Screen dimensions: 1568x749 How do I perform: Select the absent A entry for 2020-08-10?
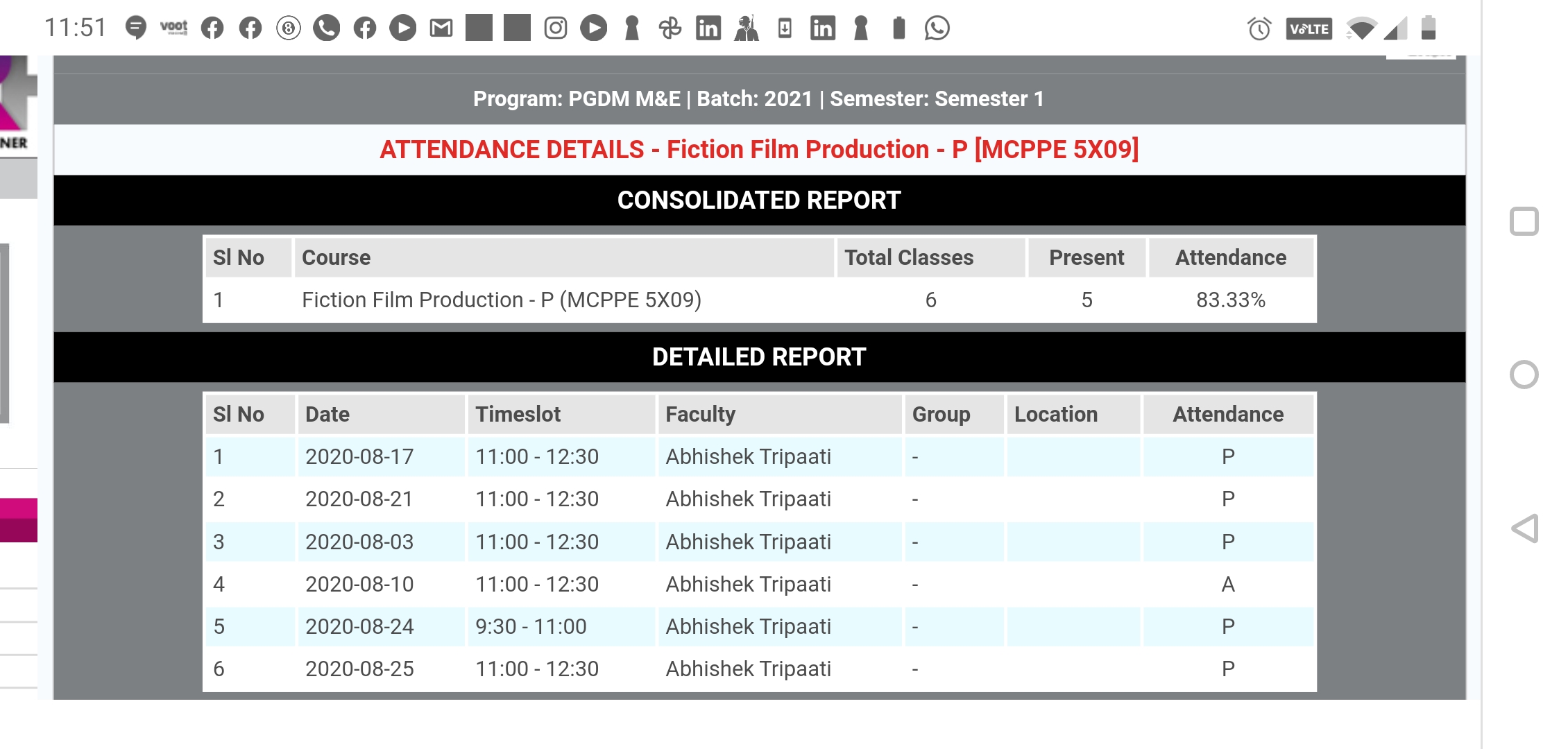(1228, 584)
